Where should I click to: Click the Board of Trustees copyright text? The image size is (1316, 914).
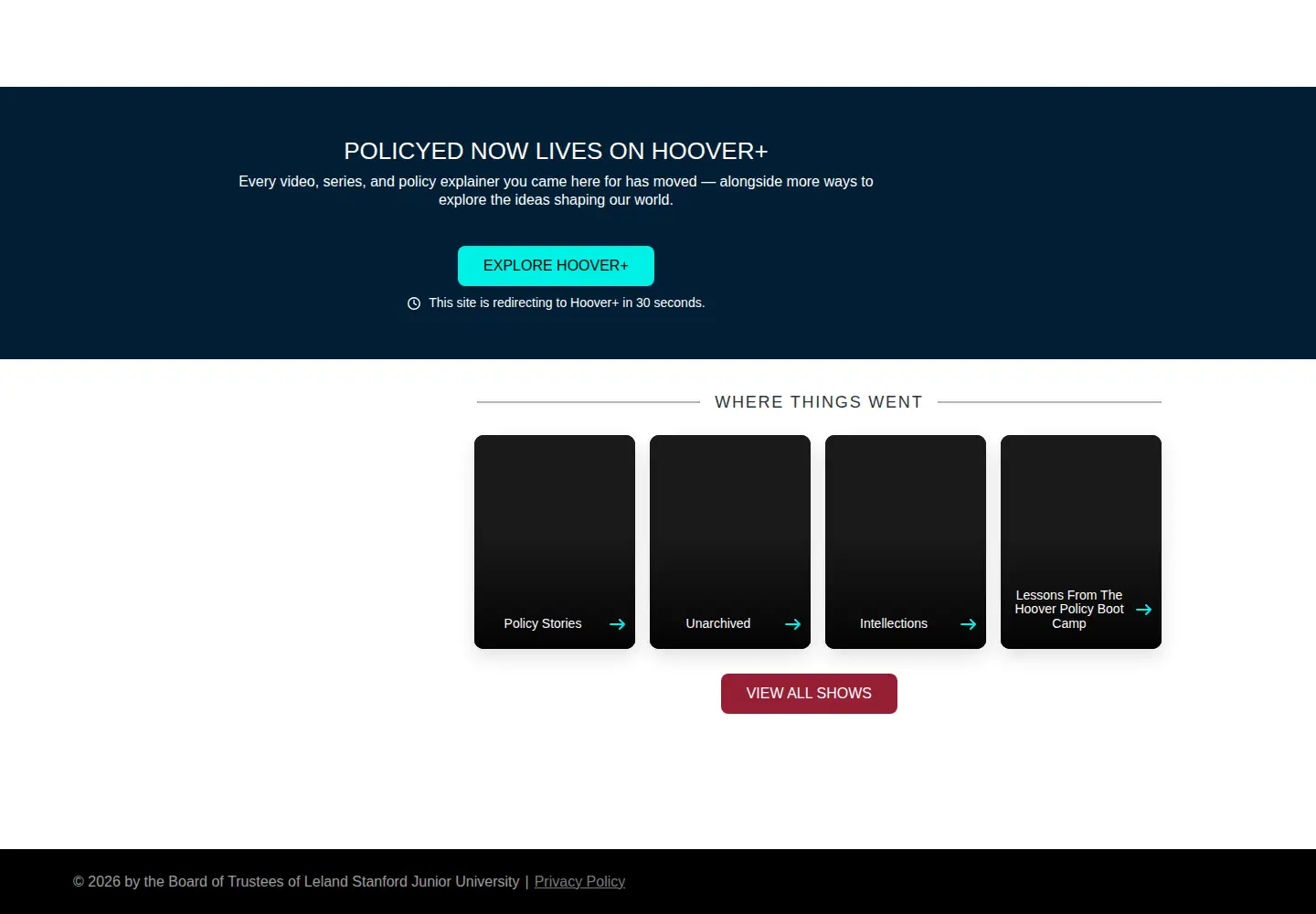296,882
